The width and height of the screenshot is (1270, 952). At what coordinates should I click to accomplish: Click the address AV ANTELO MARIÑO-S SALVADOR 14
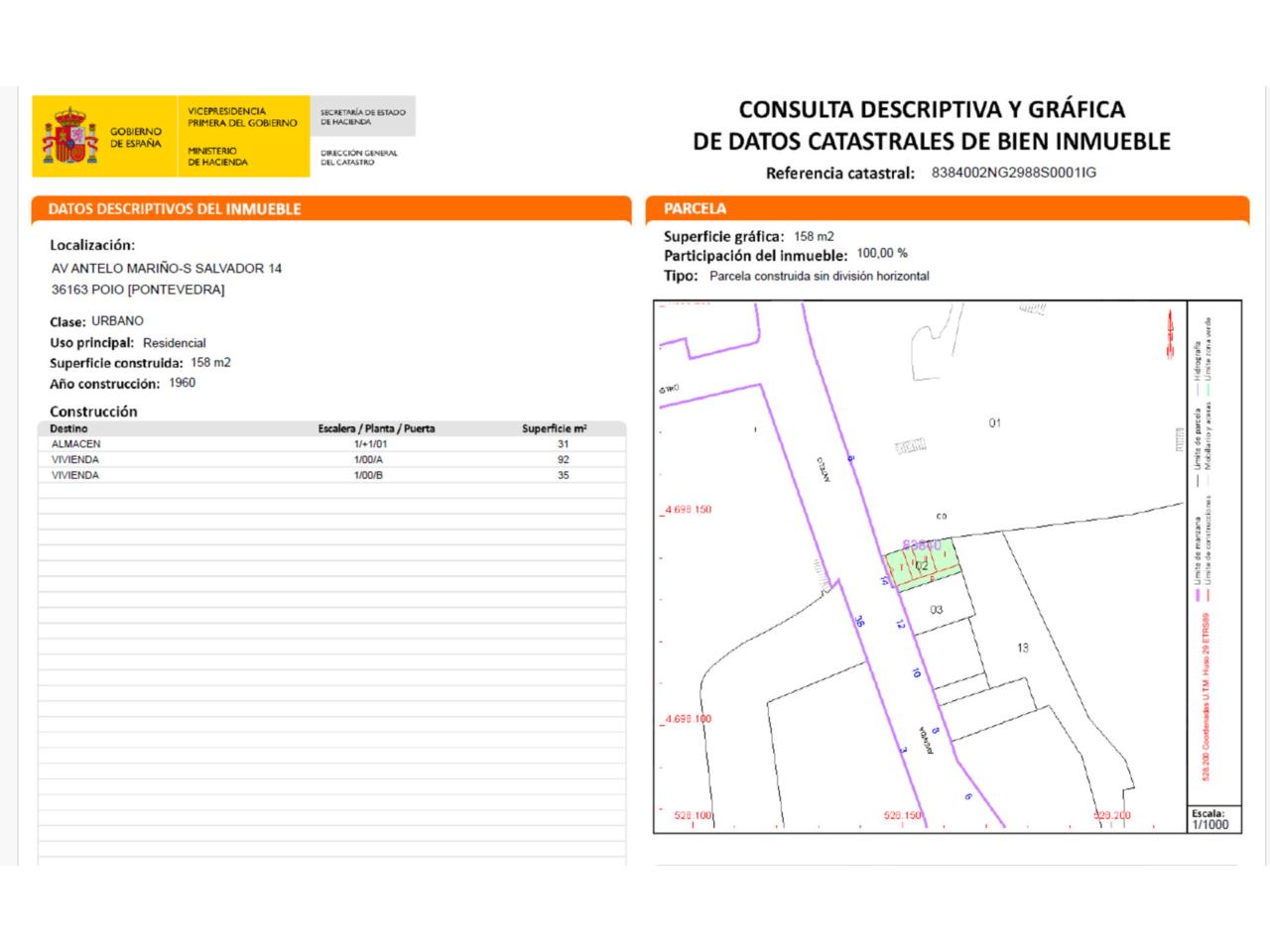point(167,269)
